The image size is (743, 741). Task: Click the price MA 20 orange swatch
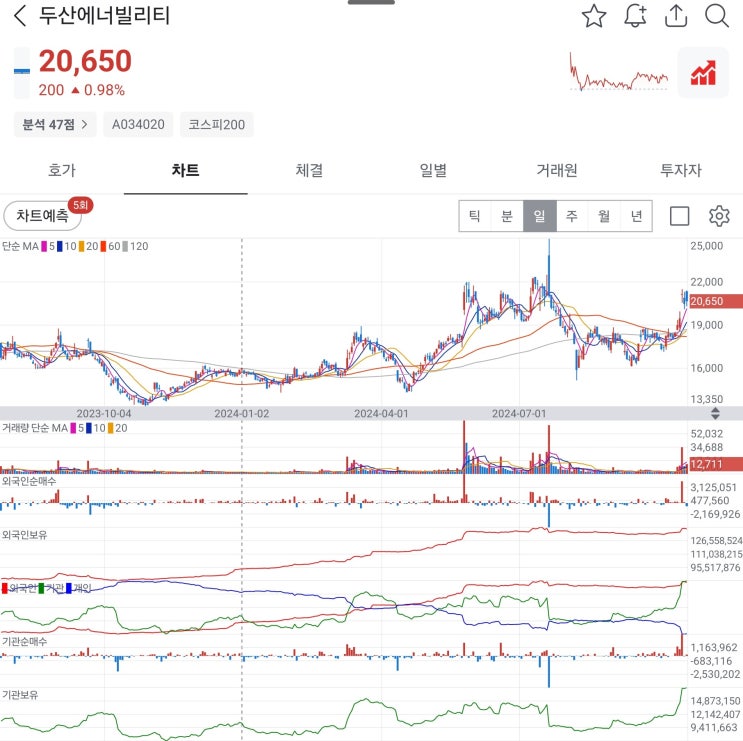click(x=82, y=246)
